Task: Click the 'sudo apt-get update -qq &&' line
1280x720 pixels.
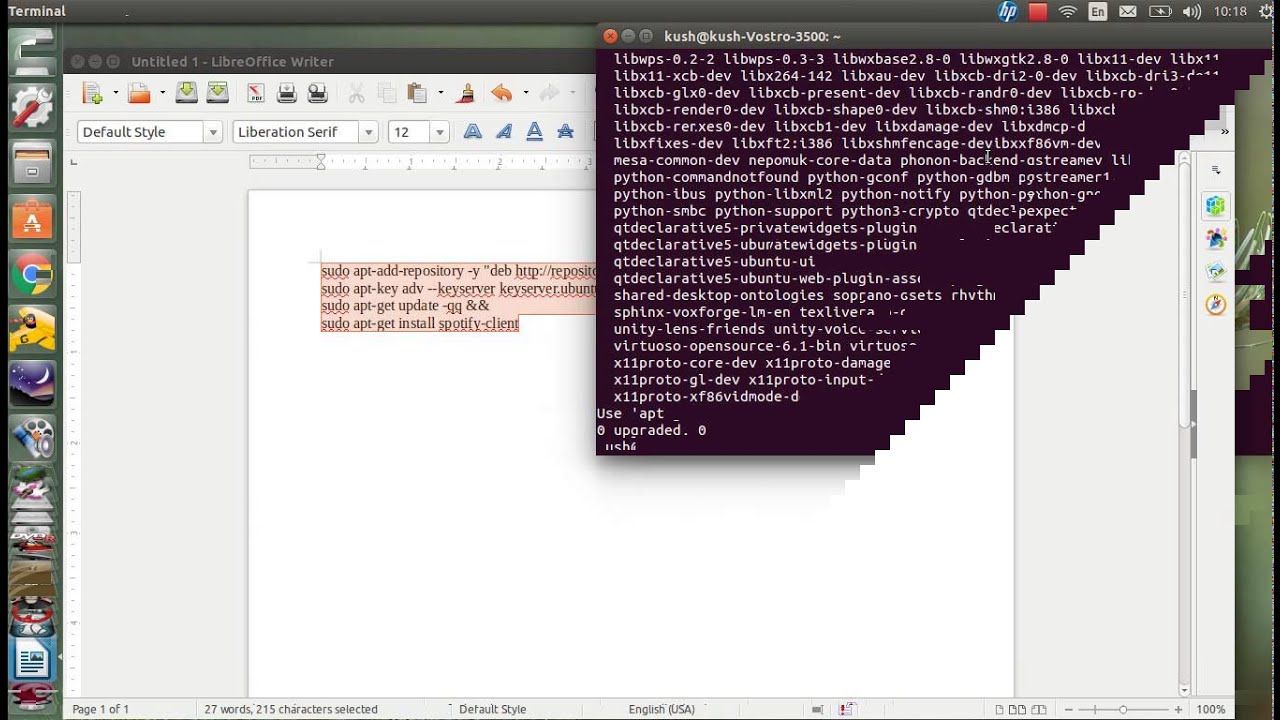Action: [x=405, y=305]
